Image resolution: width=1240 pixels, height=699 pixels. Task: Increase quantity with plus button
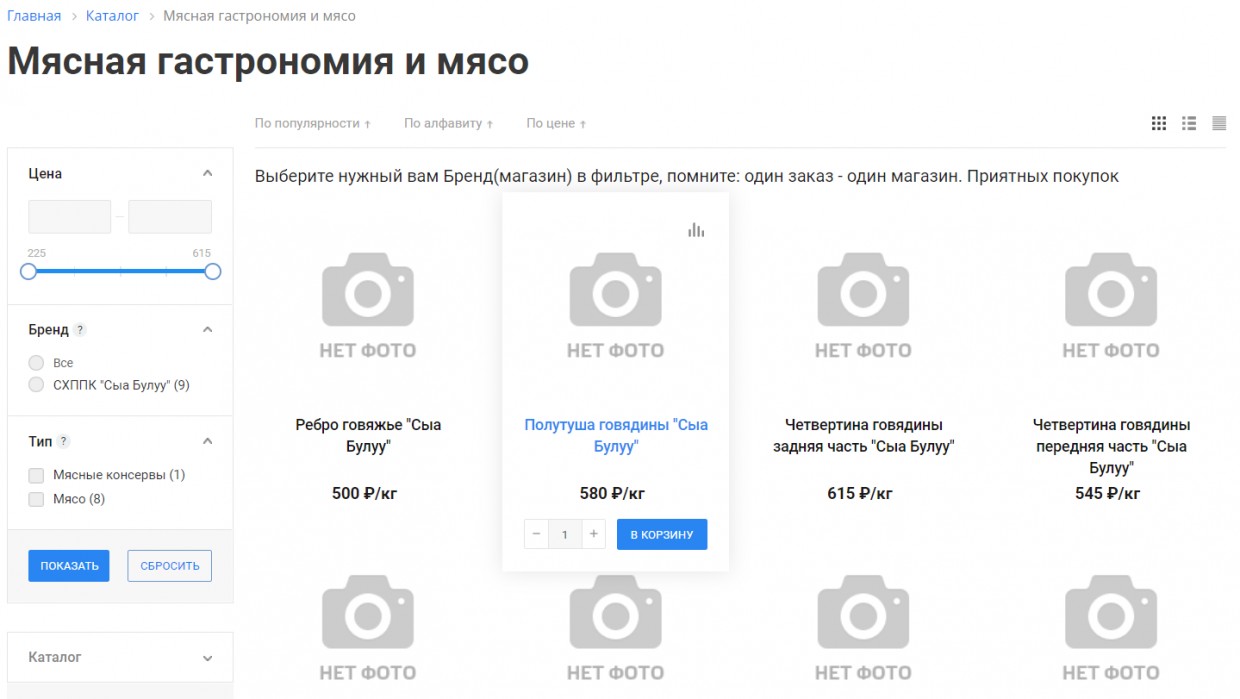tap(594, 534)
